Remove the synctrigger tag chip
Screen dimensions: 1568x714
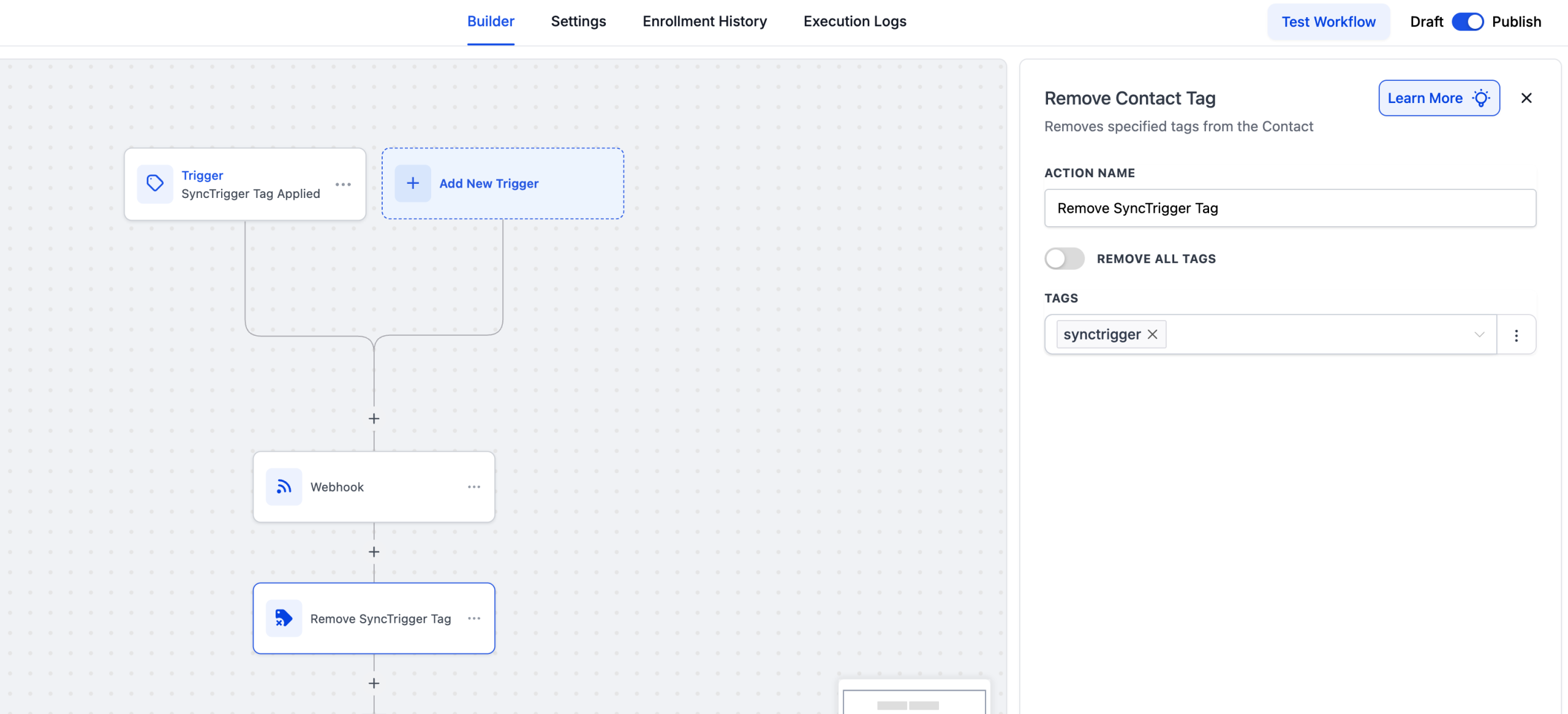click(1152, 334)
